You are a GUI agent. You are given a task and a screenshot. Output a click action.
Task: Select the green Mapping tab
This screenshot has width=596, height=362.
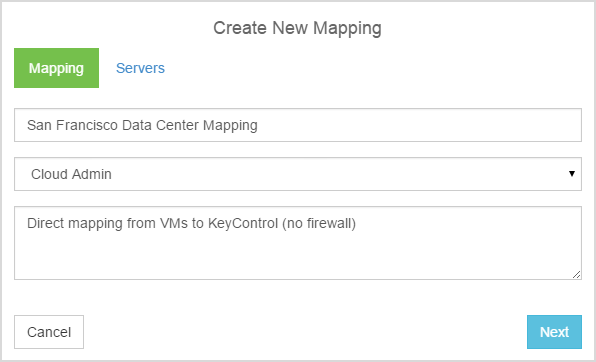tap(56, 68)
